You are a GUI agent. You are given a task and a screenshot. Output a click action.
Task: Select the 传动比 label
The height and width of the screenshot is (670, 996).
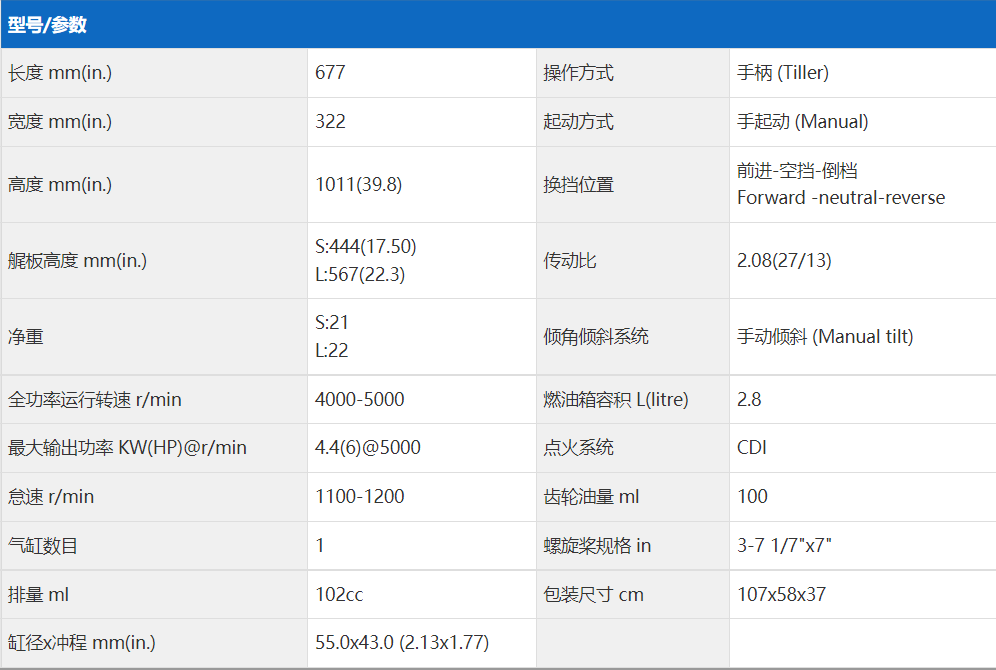coord(570,260)
